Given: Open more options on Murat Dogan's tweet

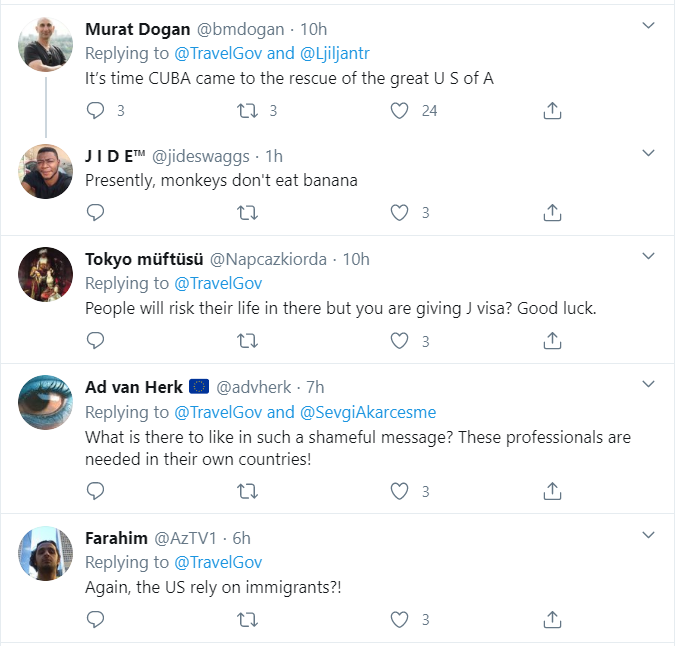Looking at the screenshot, I should coord(648,25).
